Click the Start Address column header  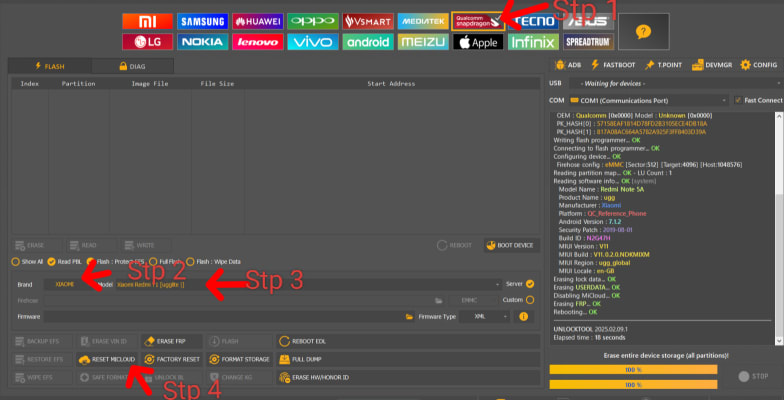click(391, 84)
